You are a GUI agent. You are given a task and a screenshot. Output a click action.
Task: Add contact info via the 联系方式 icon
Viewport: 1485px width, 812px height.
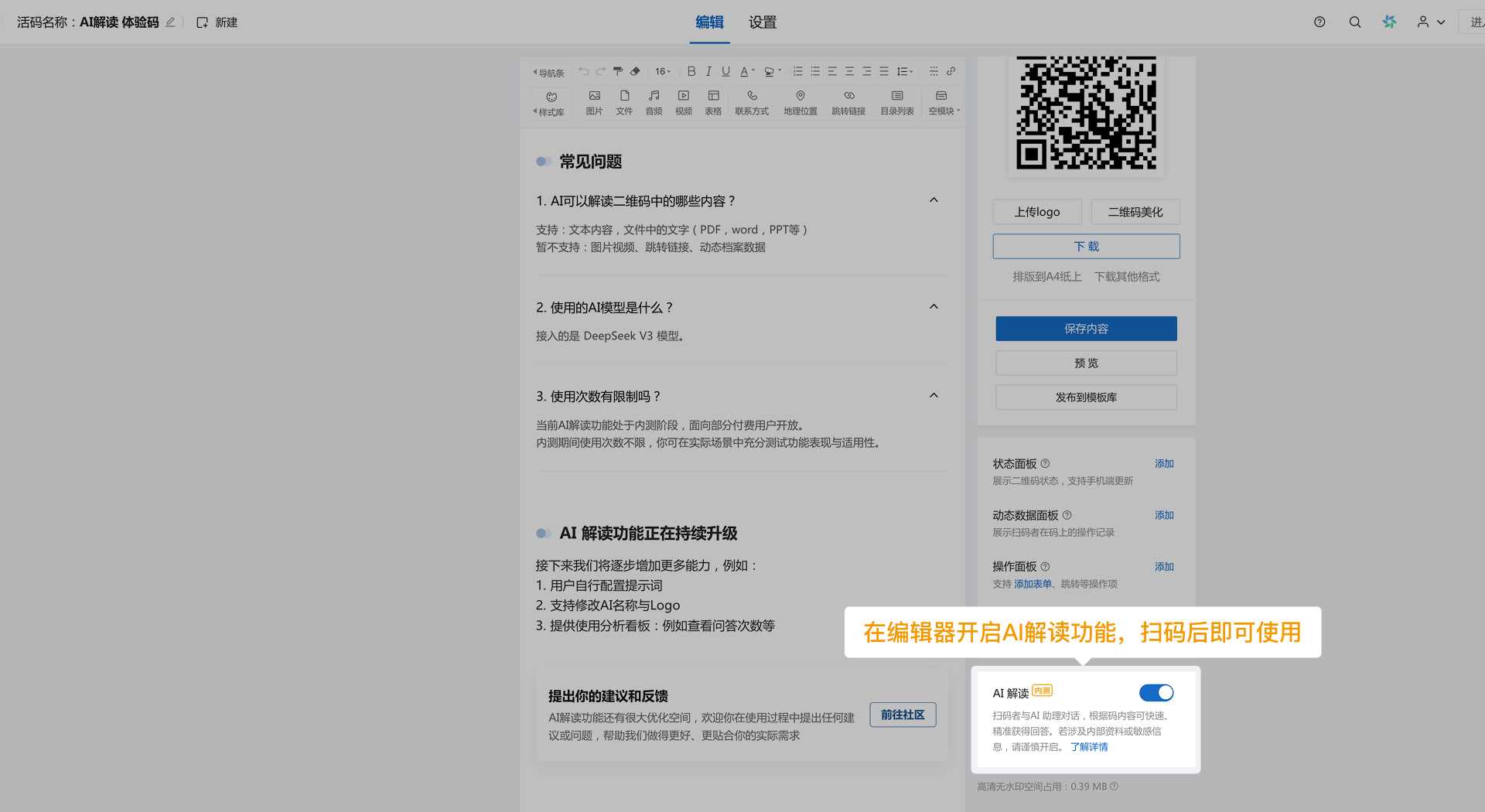tap(751, 101)
